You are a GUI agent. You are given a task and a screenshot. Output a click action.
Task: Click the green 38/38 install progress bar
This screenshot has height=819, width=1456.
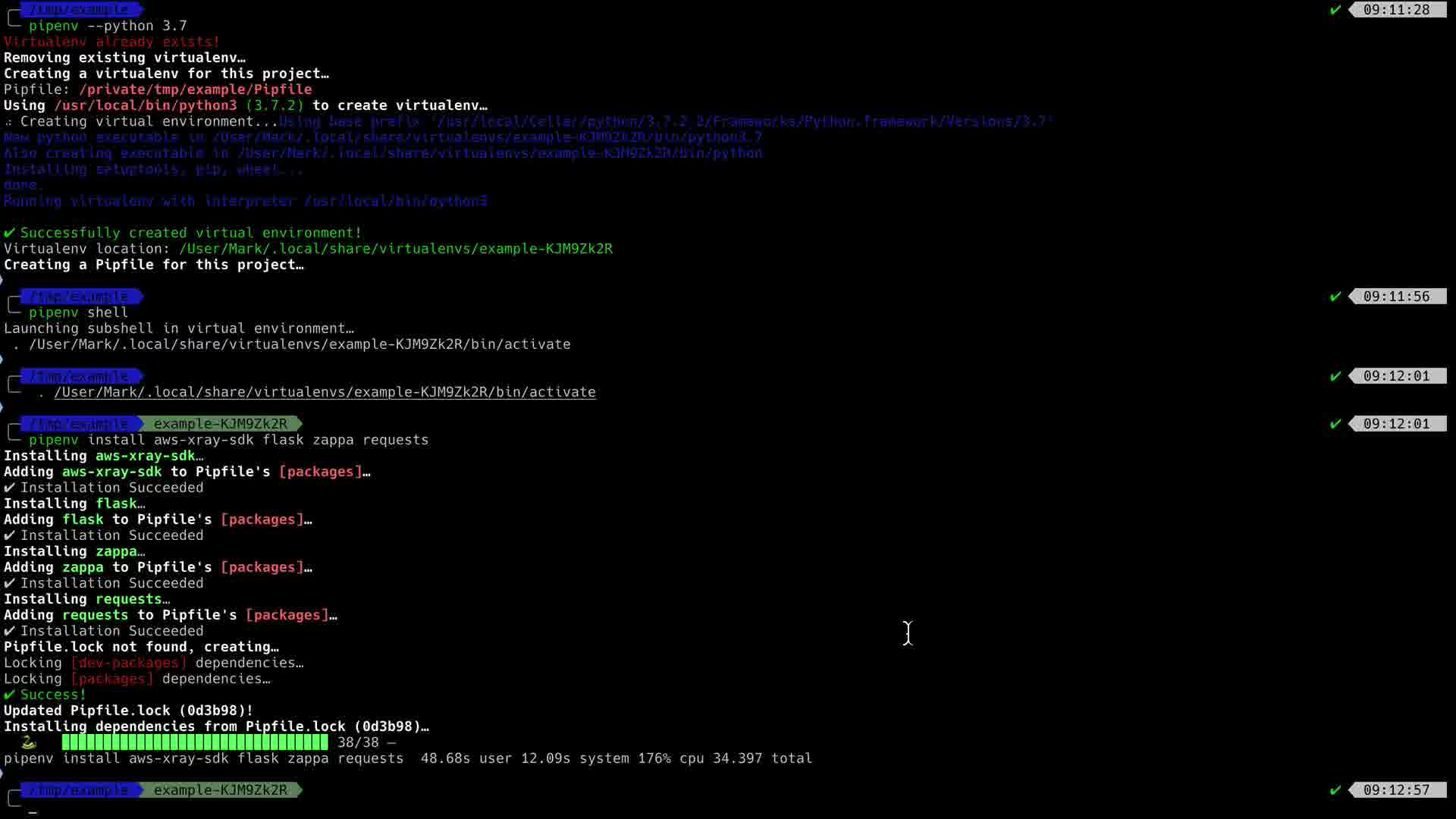click(x=195, y=742)
